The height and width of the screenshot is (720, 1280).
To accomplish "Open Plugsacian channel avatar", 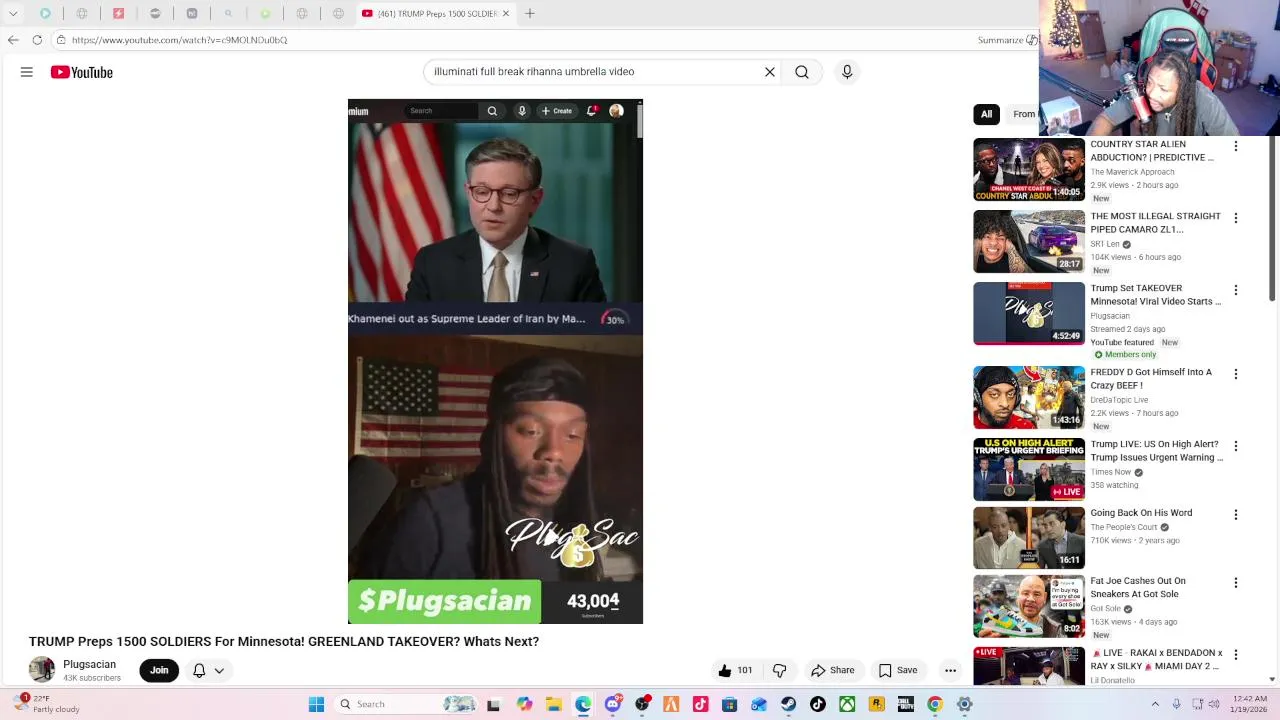I will click(42, 670).
